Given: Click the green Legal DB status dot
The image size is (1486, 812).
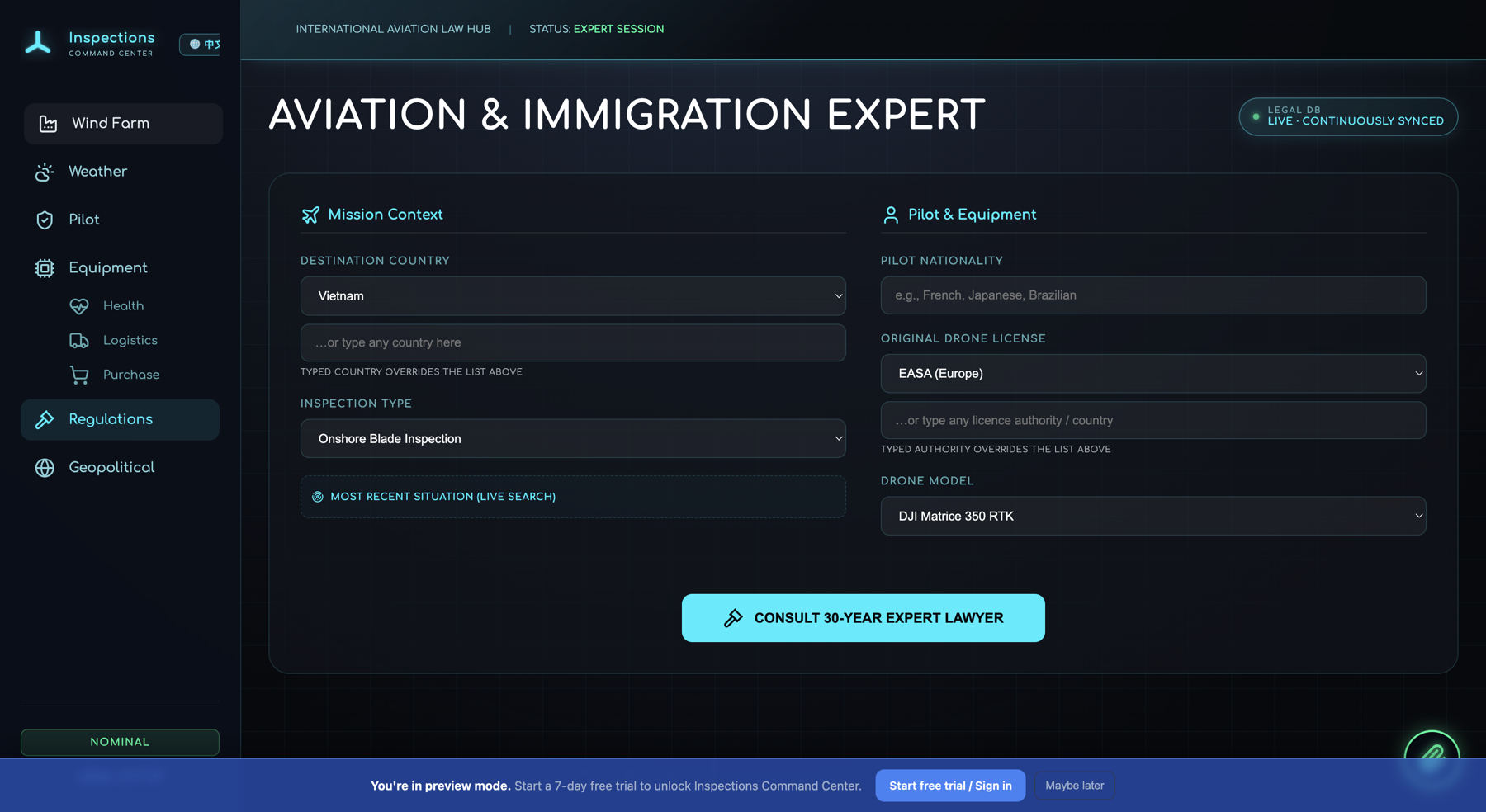Looking at the screenshot, I should pos(1256,116).
